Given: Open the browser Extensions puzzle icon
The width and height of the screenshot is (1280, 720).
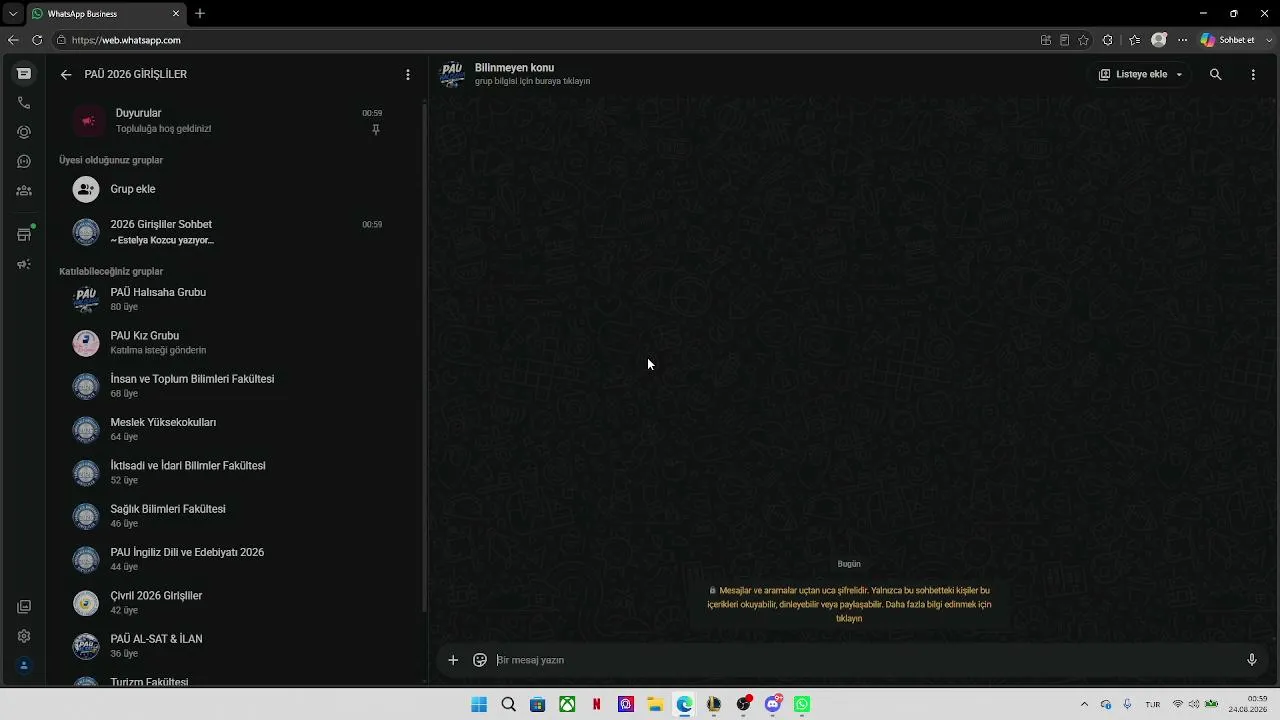Looking at the screenshot, I should (x=1108, y=40).
